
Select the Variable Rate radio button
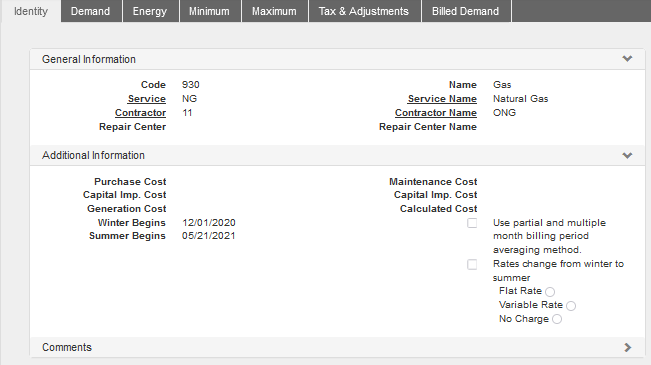pyautogui.click(x=571, y=306)
